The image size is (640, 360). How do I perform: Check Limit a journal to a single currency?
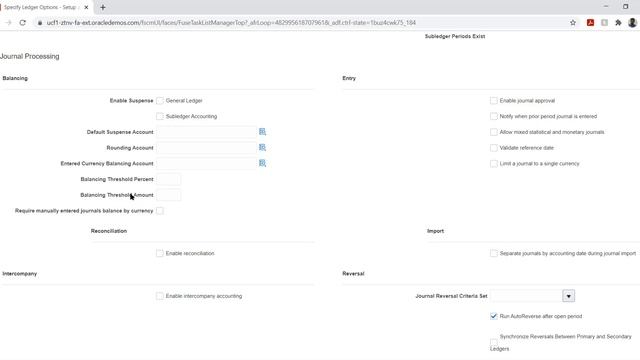coord(494,163)
